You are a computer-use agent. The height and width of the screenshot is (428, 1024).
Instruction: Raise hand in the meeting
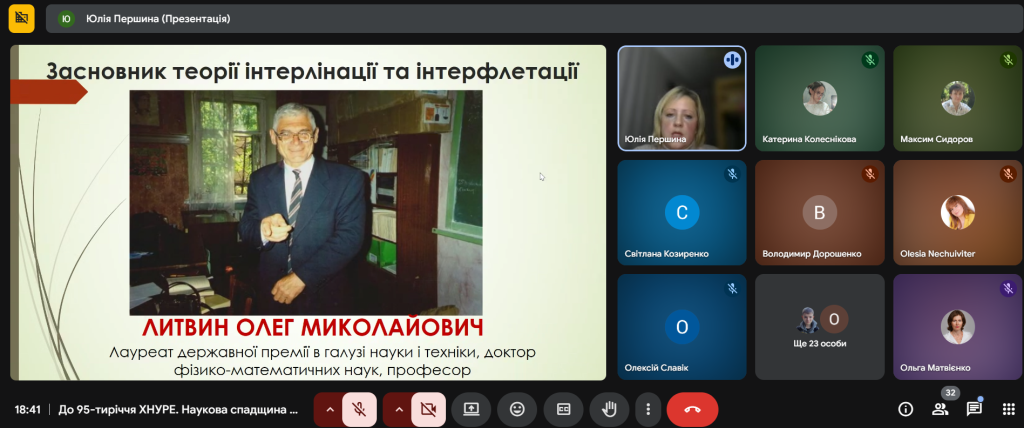pos(609,410)
